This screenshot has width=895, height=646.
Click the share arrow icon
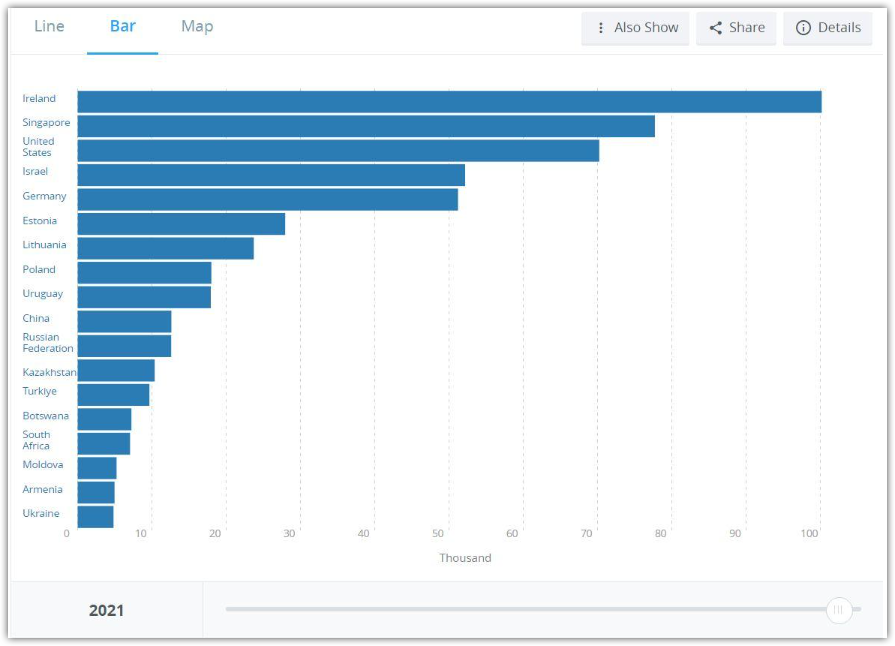(x=716, y=28)
